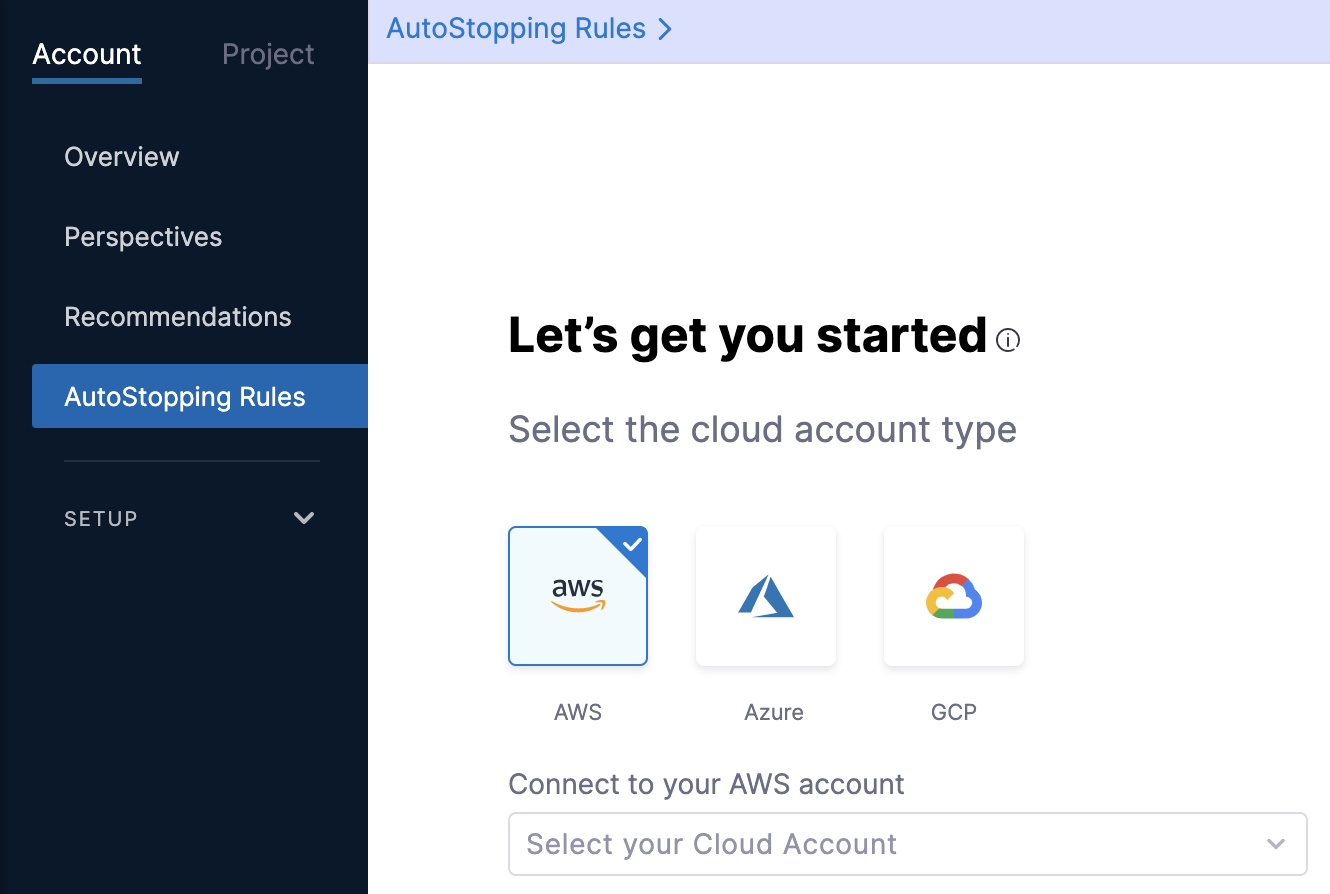Click the AutoStopping Rules breadcrumb link

(516, 29)
